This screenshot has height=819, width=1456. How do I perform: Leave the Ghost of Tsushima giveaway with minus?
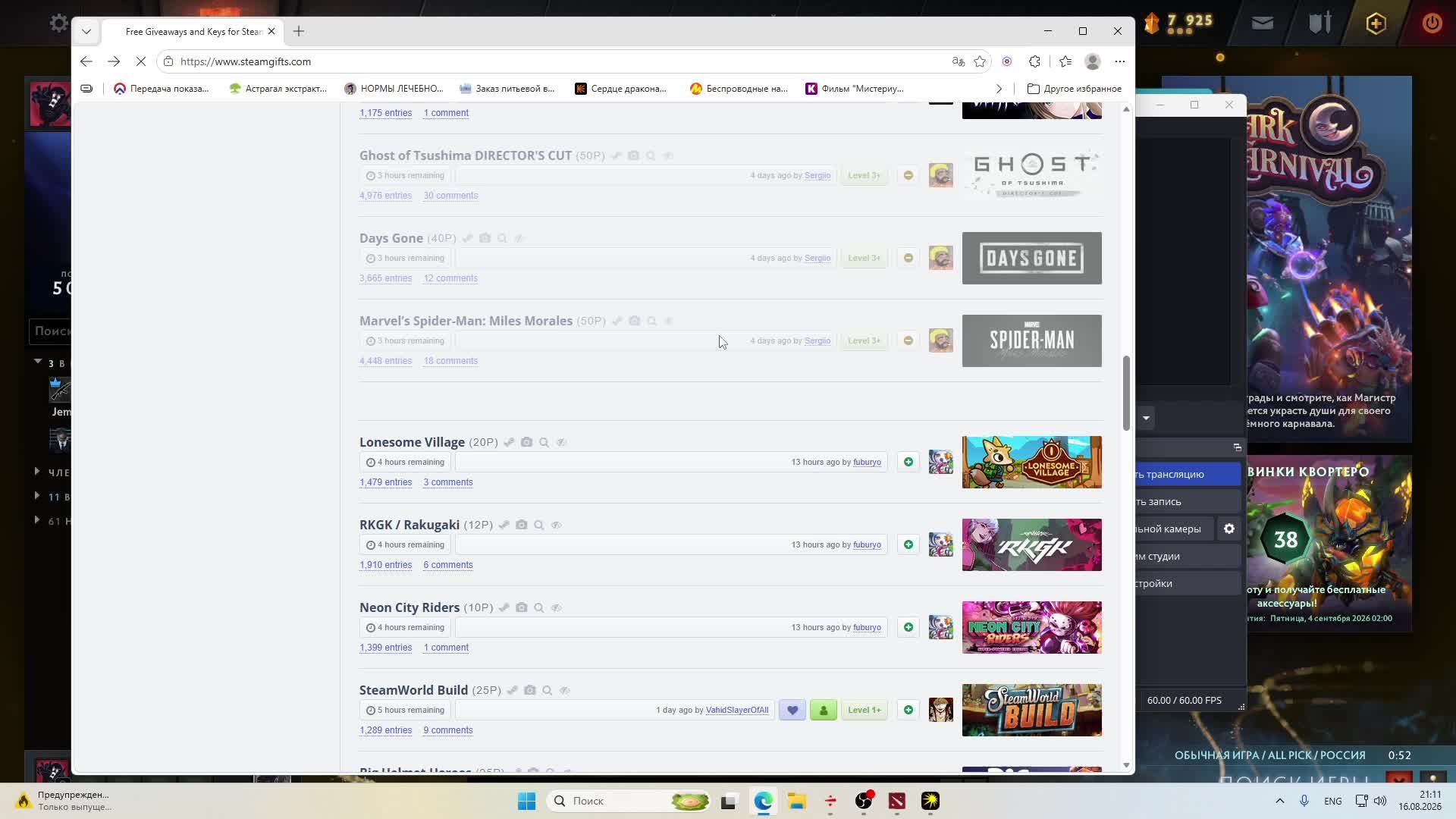coord(908,175)
